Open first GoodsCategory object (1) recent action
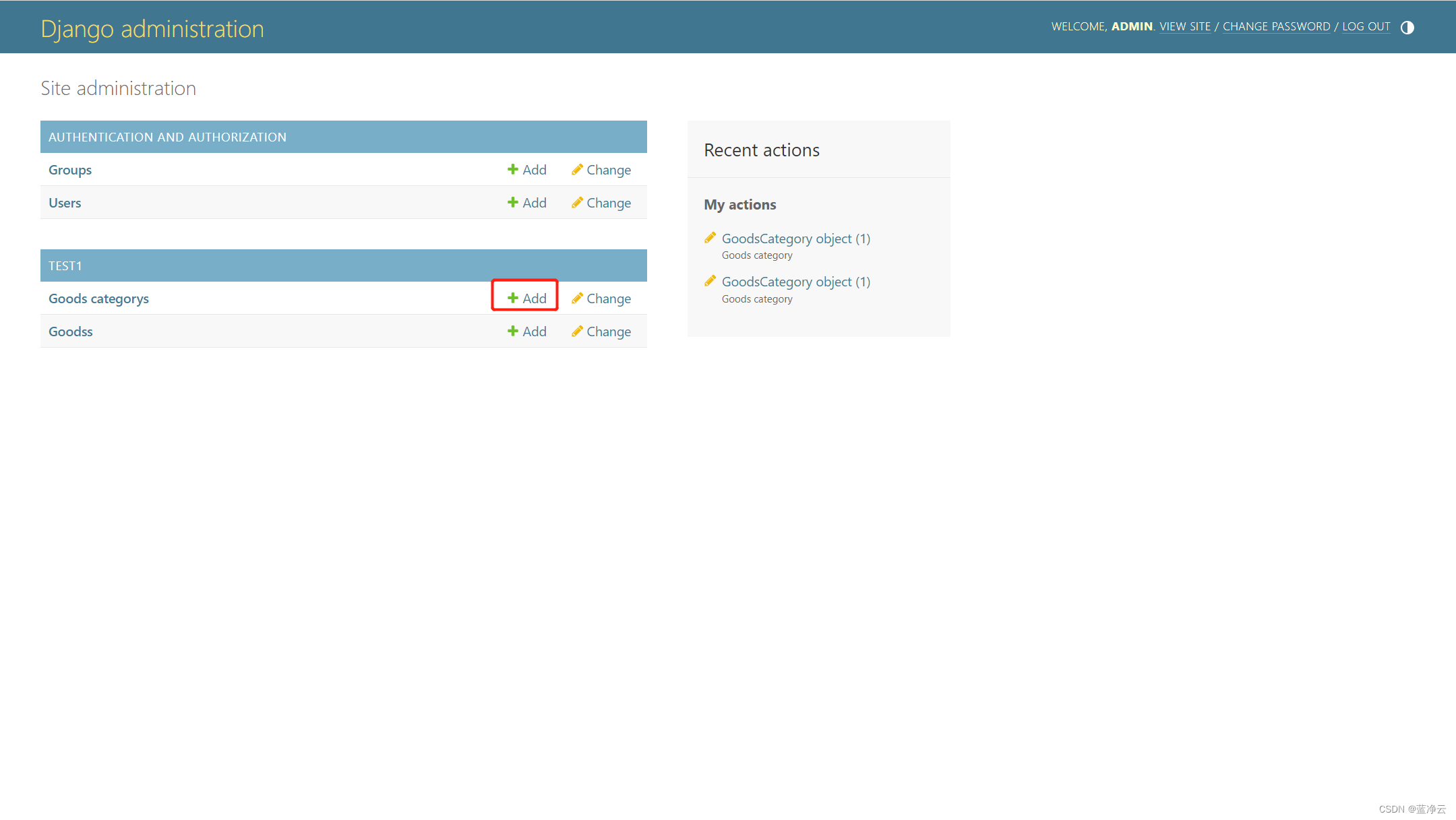The width and height of the screenshot is (1456, 820). tap(795, 239)
